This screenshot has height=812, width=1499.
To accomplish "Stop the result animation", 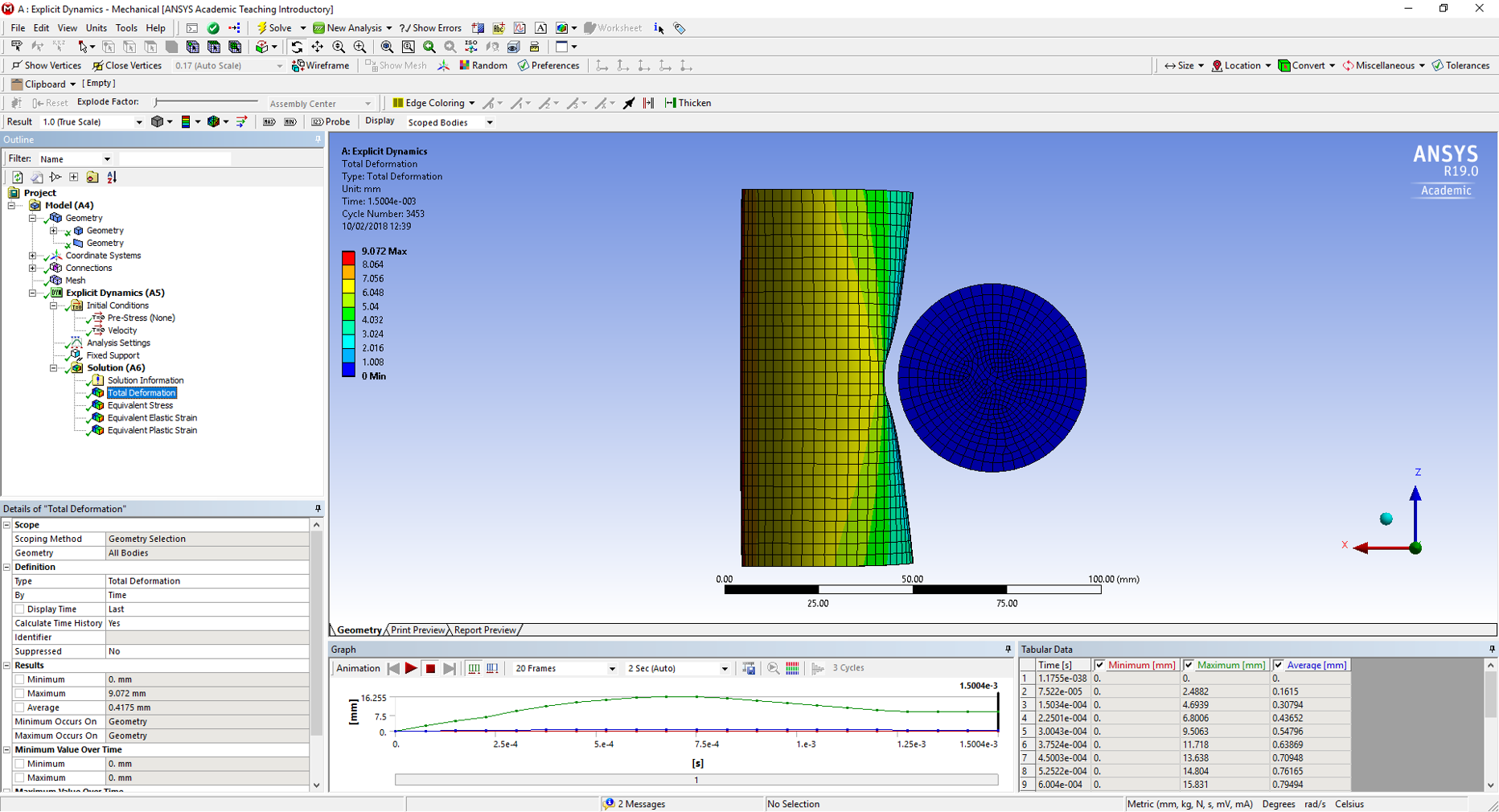I will [430, 668].
